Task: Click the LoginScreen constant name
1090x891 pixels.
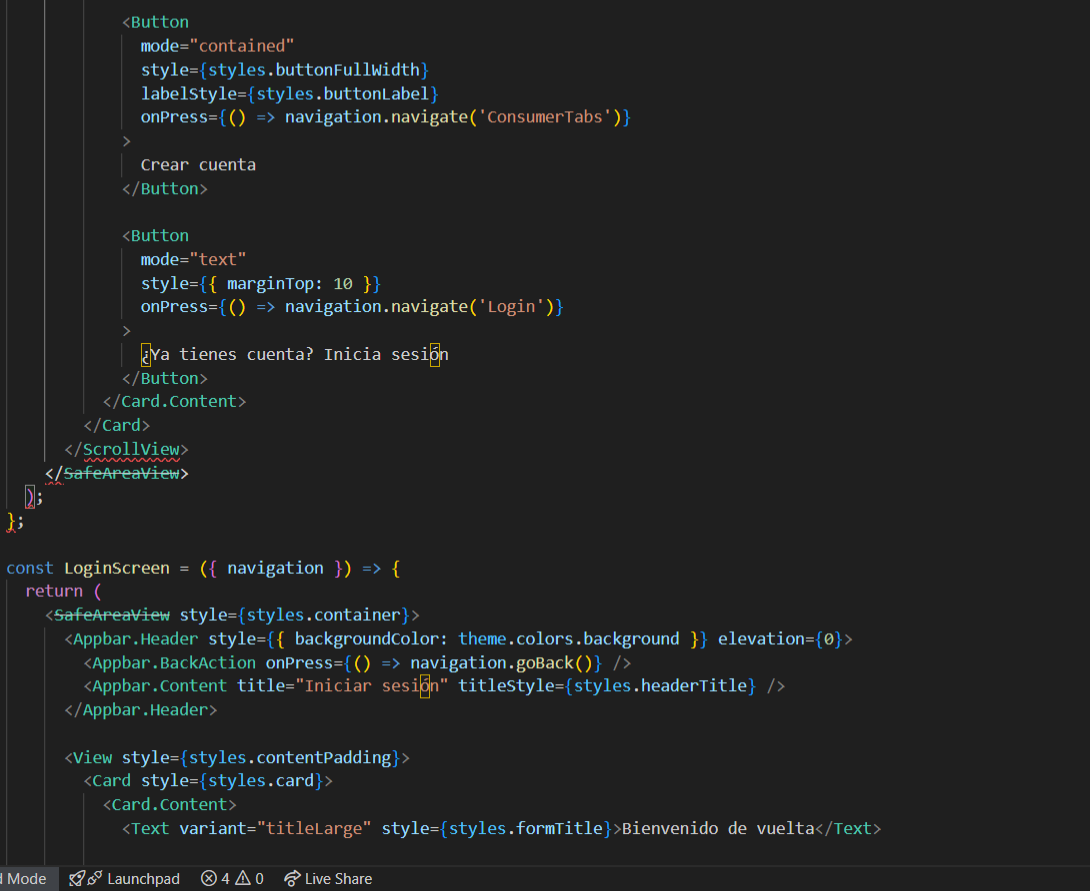Action: [x=117, y=568]
